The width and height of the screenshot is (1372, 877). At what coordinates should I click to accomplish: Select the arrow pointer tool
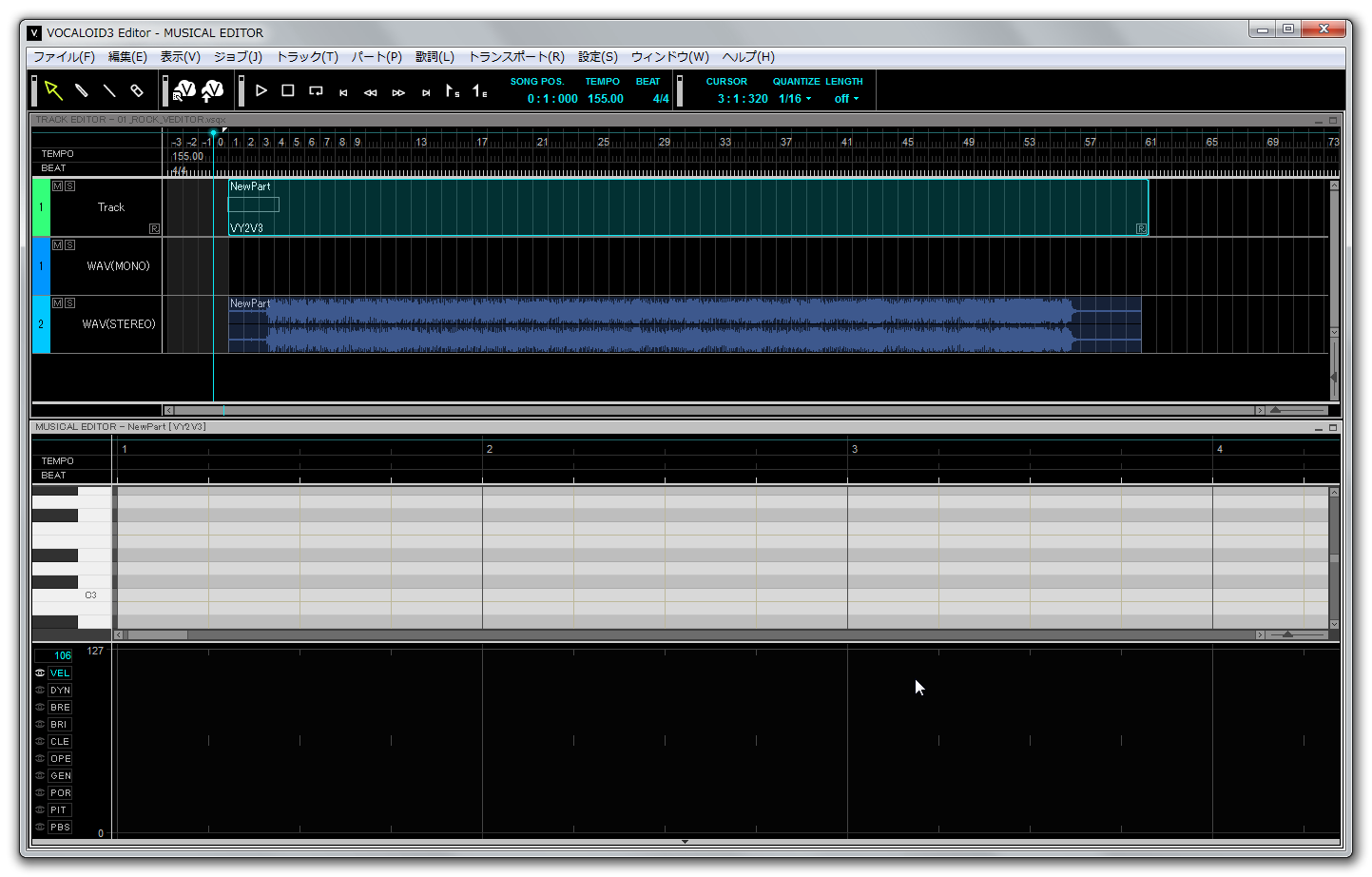53,90
